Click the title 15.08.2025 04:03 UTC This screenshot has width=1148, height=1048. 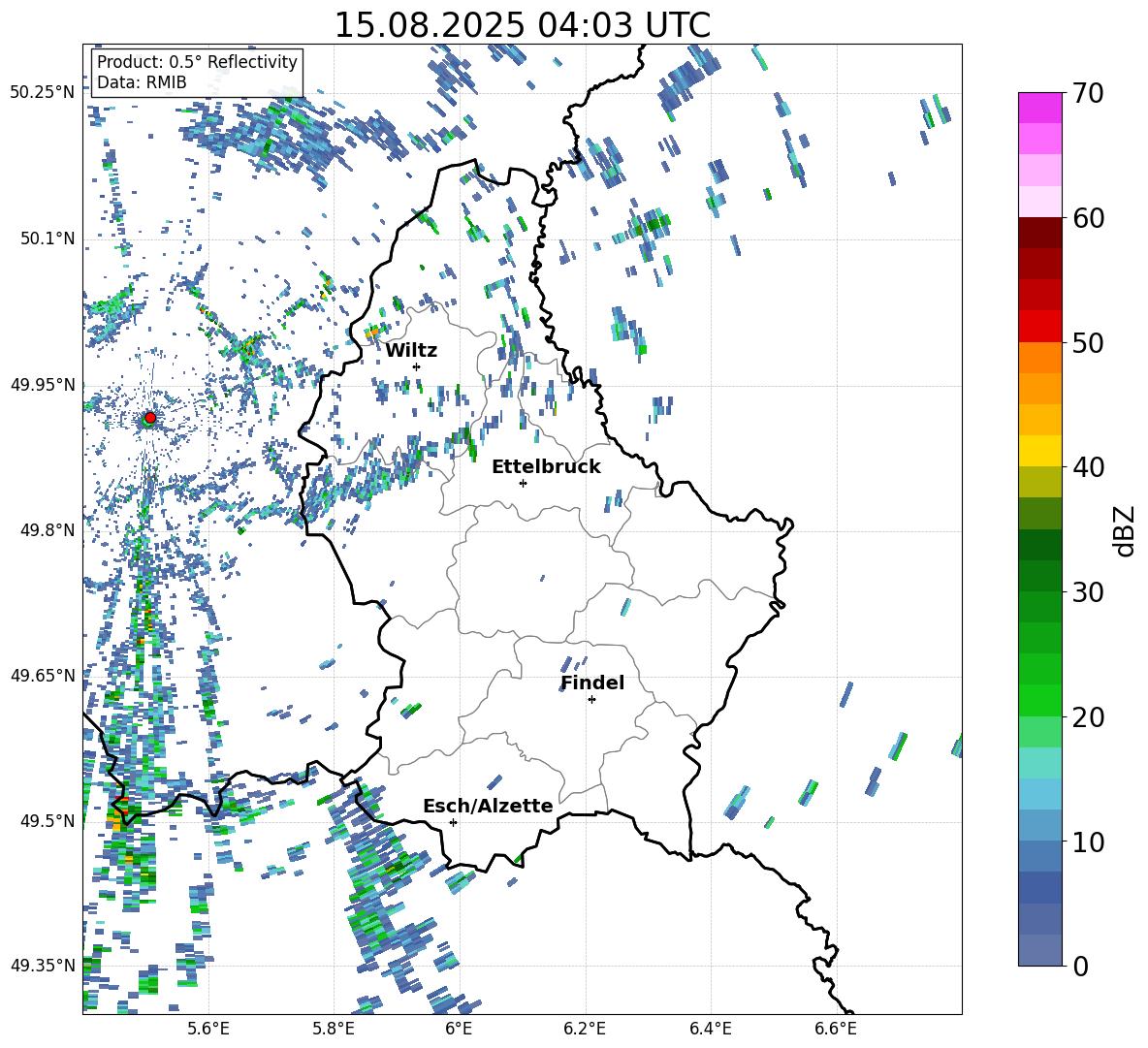pyautogui.click(x=522, y=25)
